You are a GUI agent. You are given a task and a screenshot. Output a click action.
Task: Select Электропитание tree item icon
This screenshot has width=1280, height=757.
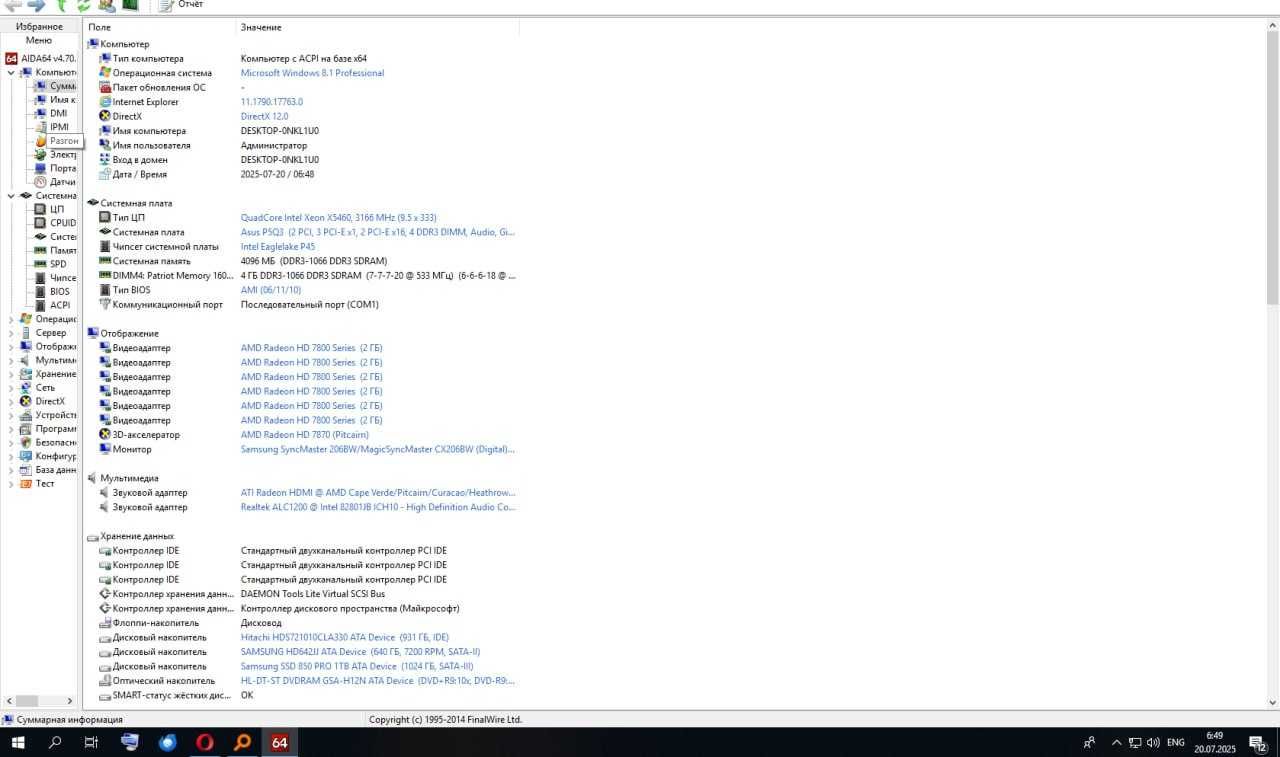click(40, 154)
